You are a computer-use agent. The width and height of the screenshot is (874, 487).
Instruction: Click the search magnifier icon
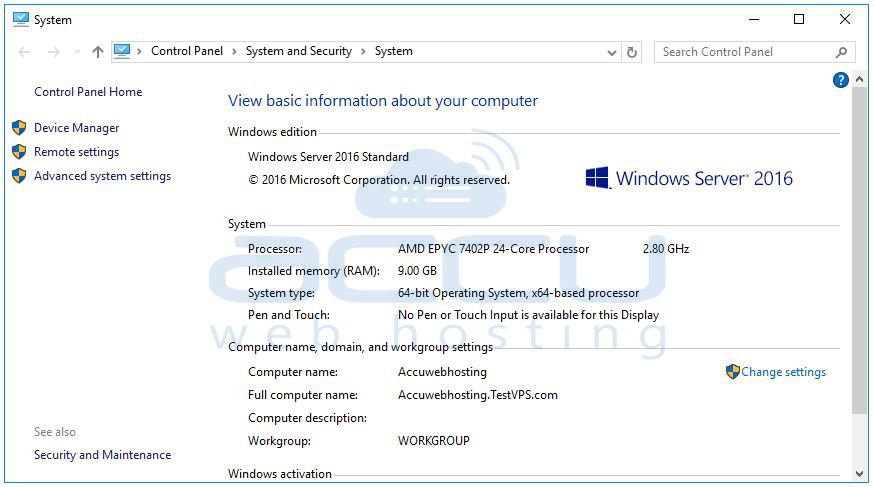842,52
